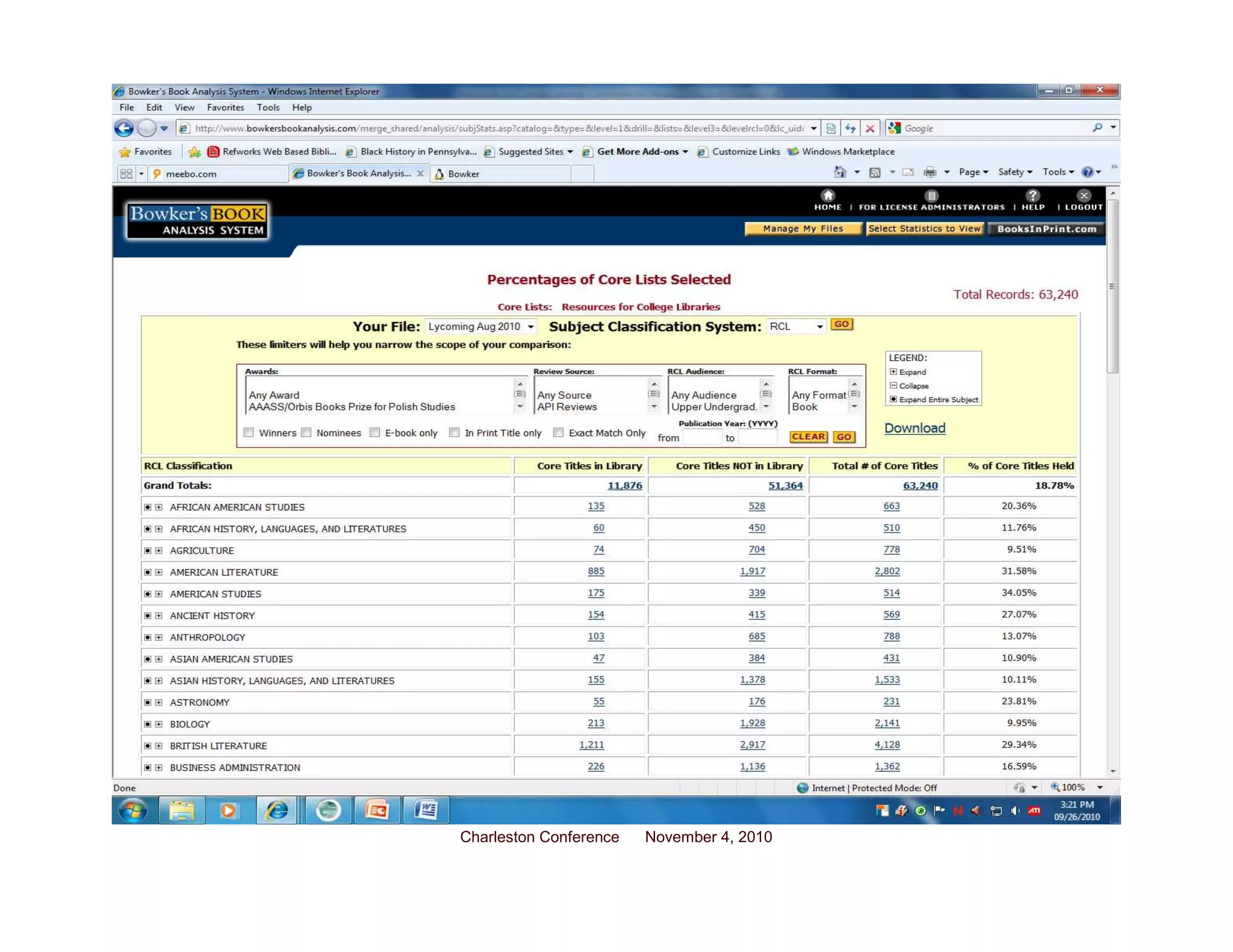Viewport: 1233px width, 952px height.
Task: Expand entire subject for BIOLOGY row
Action: 148,724
